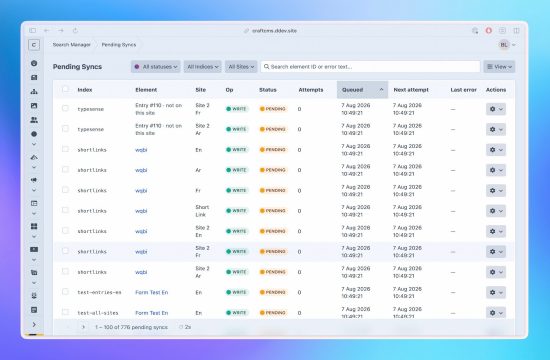Check the shortlinks wabi Site 2 En row
Screen dimensions: 550x360
pyautogui.click(x=65, y=231)
